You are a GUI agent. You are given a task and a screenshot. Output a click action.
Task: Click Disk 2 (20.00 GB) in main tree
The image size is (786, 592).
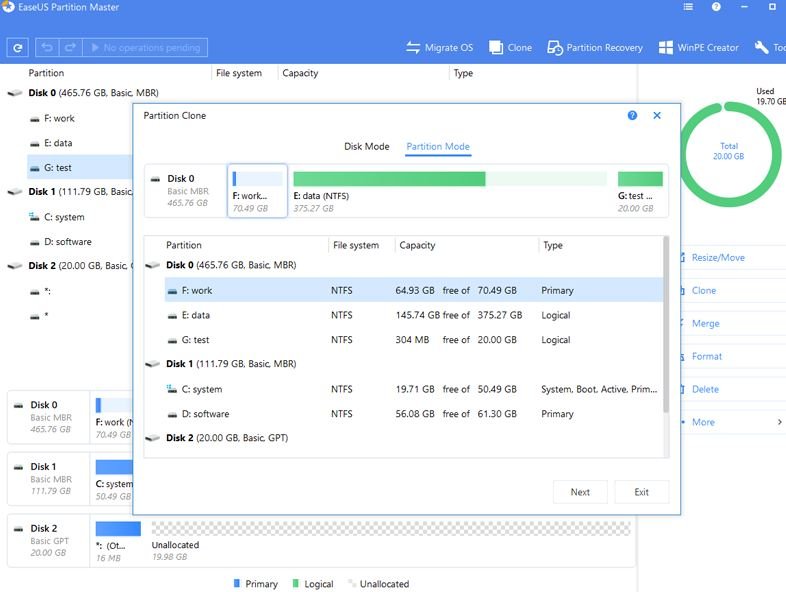pos(80,266)
